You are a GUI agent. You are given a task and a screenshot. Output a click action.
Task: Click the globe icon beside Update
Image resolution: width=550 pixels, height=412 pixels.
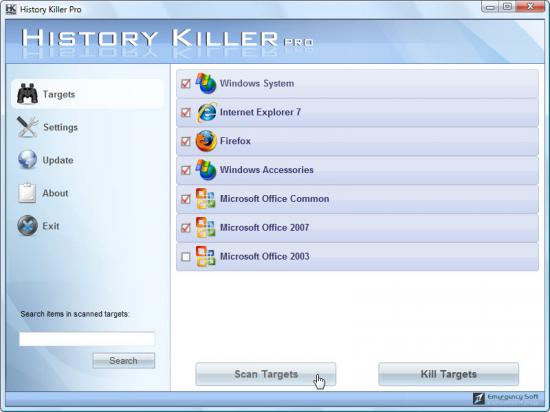click(27, 160)
